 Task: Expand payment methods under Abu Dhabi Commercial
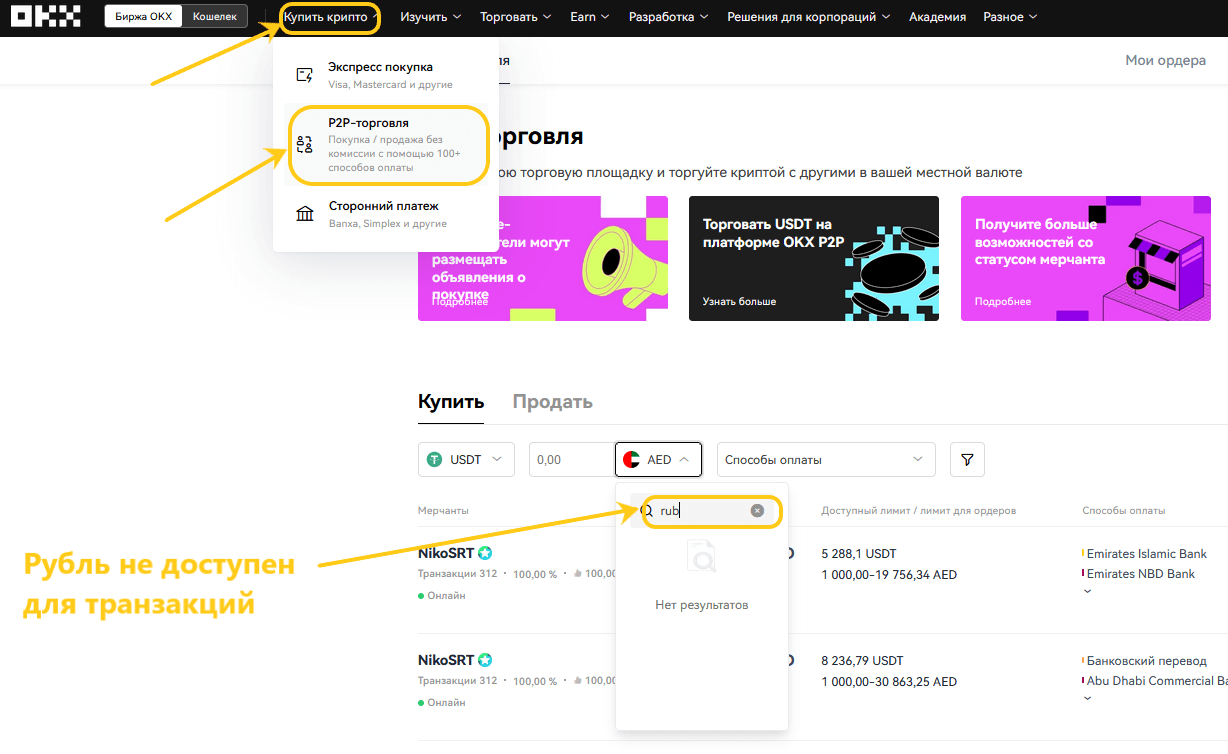[x=1088, y=698]
